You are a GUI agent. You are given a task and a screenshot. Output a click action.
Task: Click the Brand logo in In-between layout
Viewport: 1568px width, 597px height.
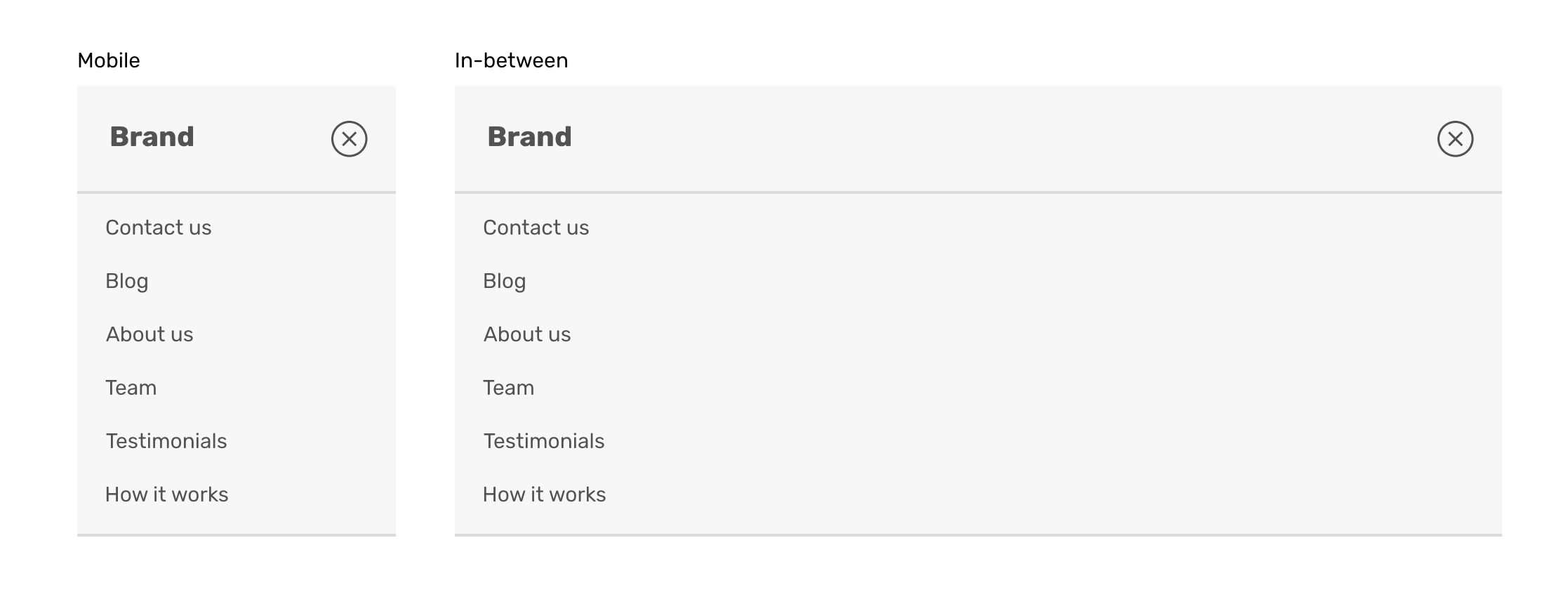click(529, 137)
